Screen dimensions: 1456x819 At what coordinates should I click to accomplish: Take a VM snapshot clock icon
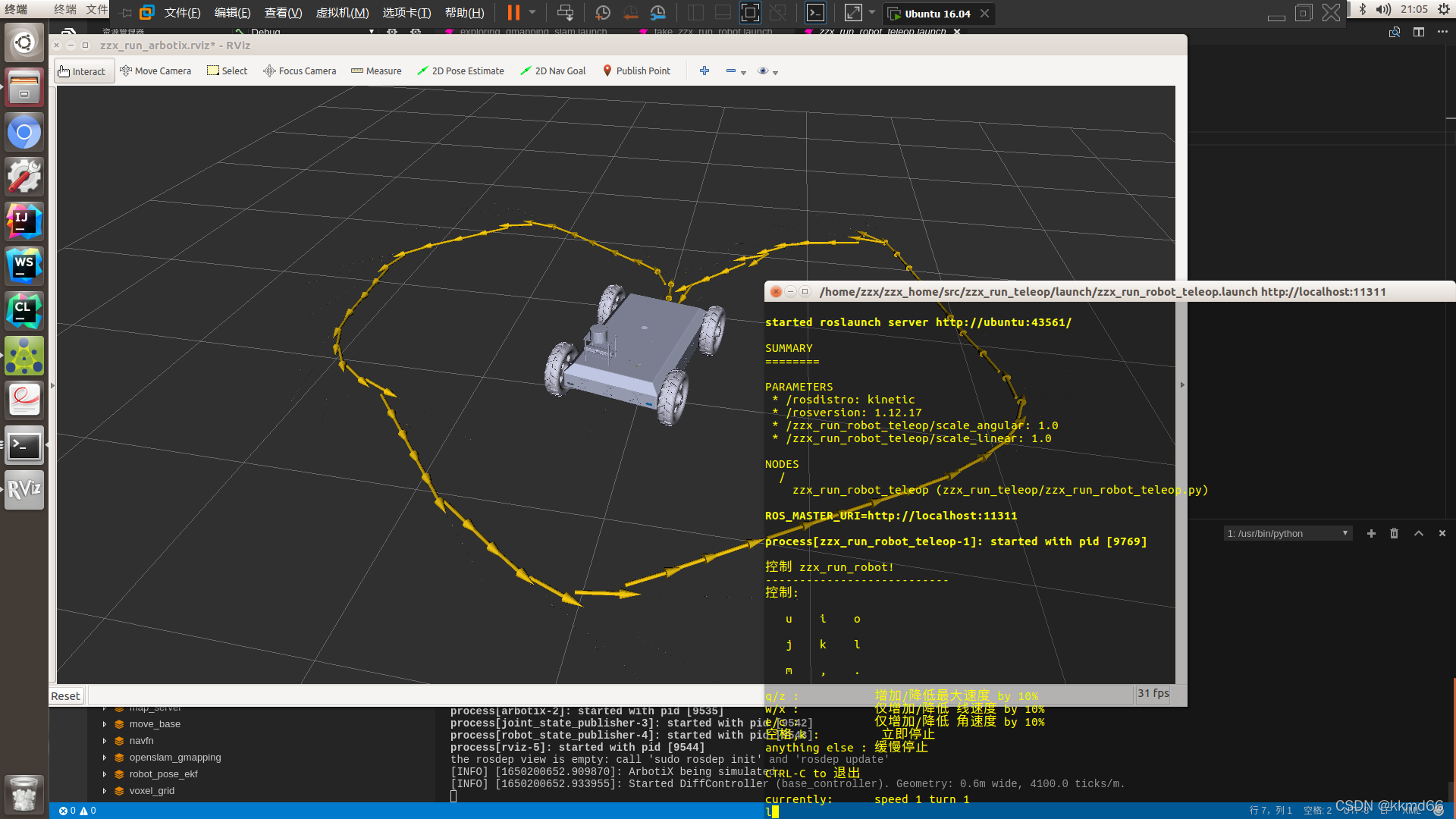pyautogui.click(x=603, y=12)
